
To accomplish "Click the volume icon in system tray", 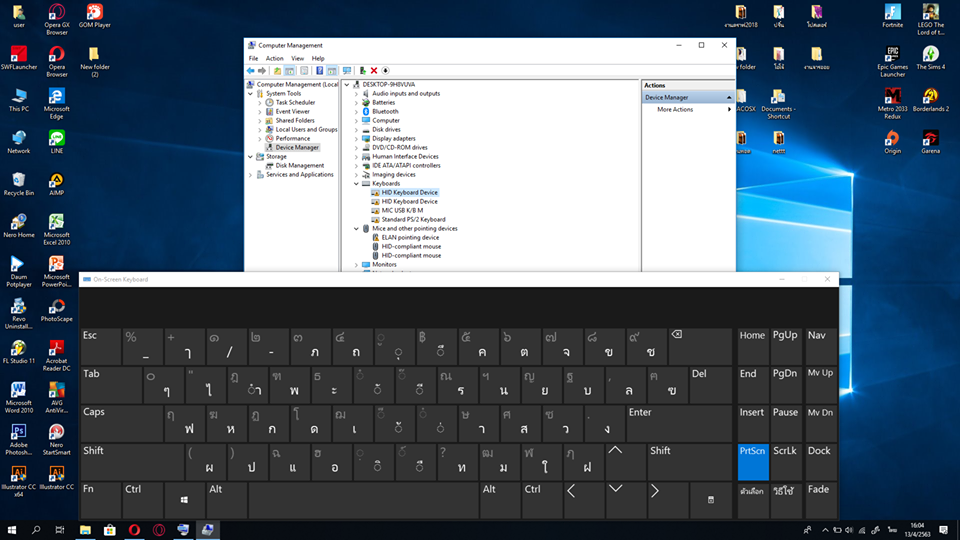I will point(849,530).
